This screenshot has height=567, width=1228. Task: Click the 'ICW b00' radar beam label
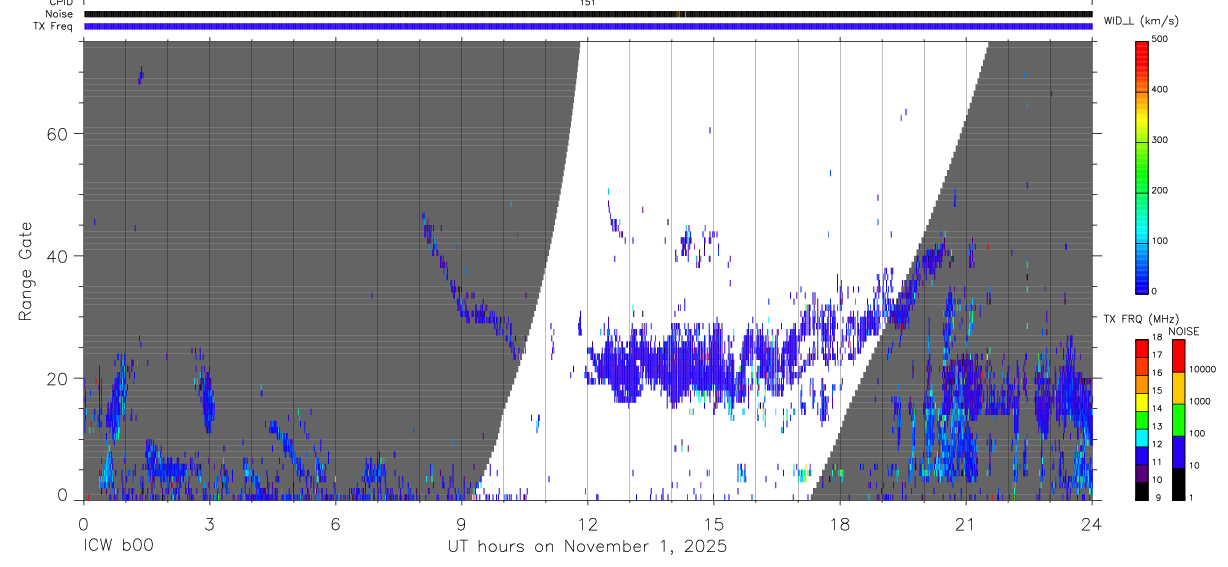coord(118,547)
